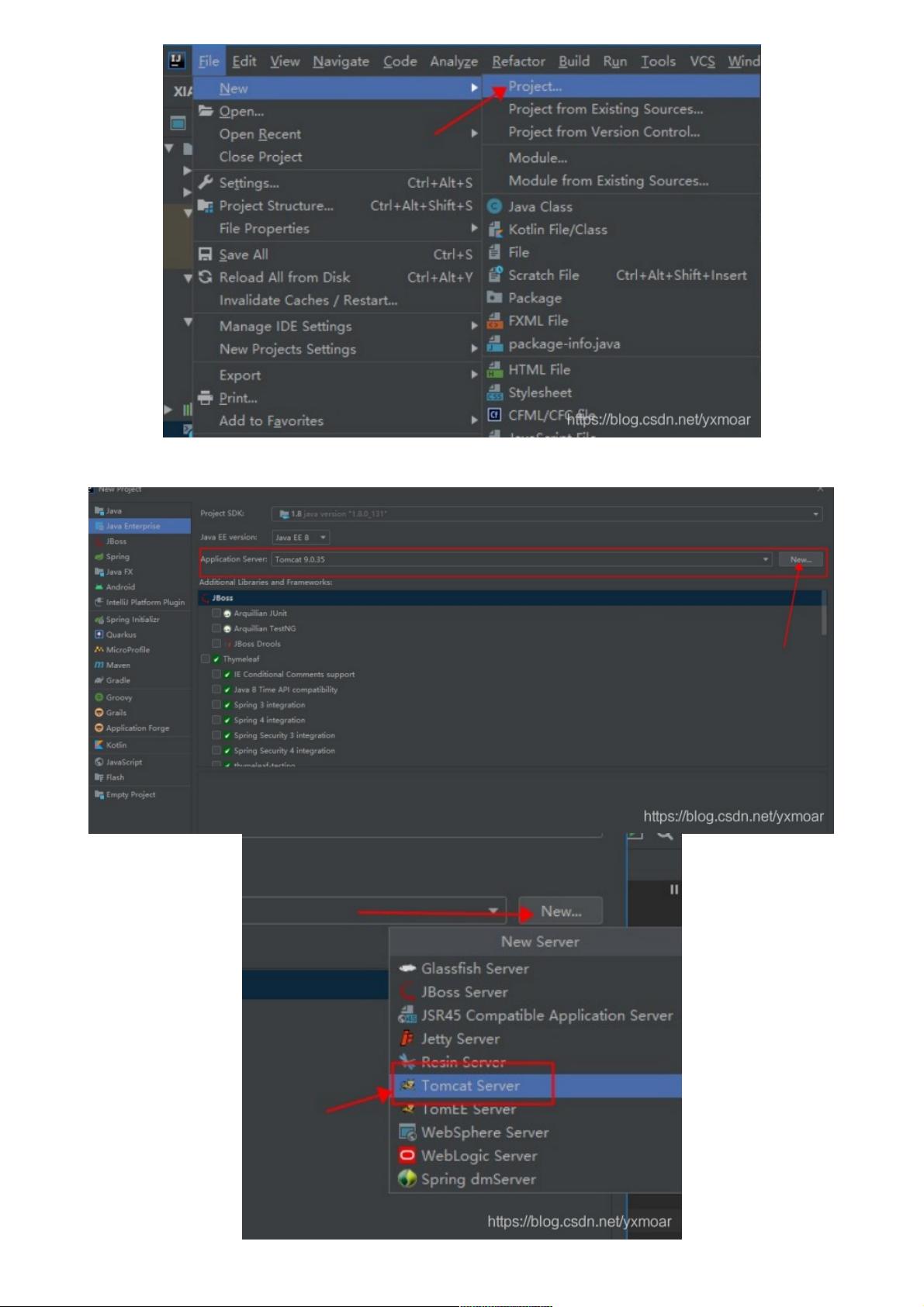Image resolution: width=924 pixels, height=1307 pixels.
Task: Click the Package folder icon
Action: point(494,297)
